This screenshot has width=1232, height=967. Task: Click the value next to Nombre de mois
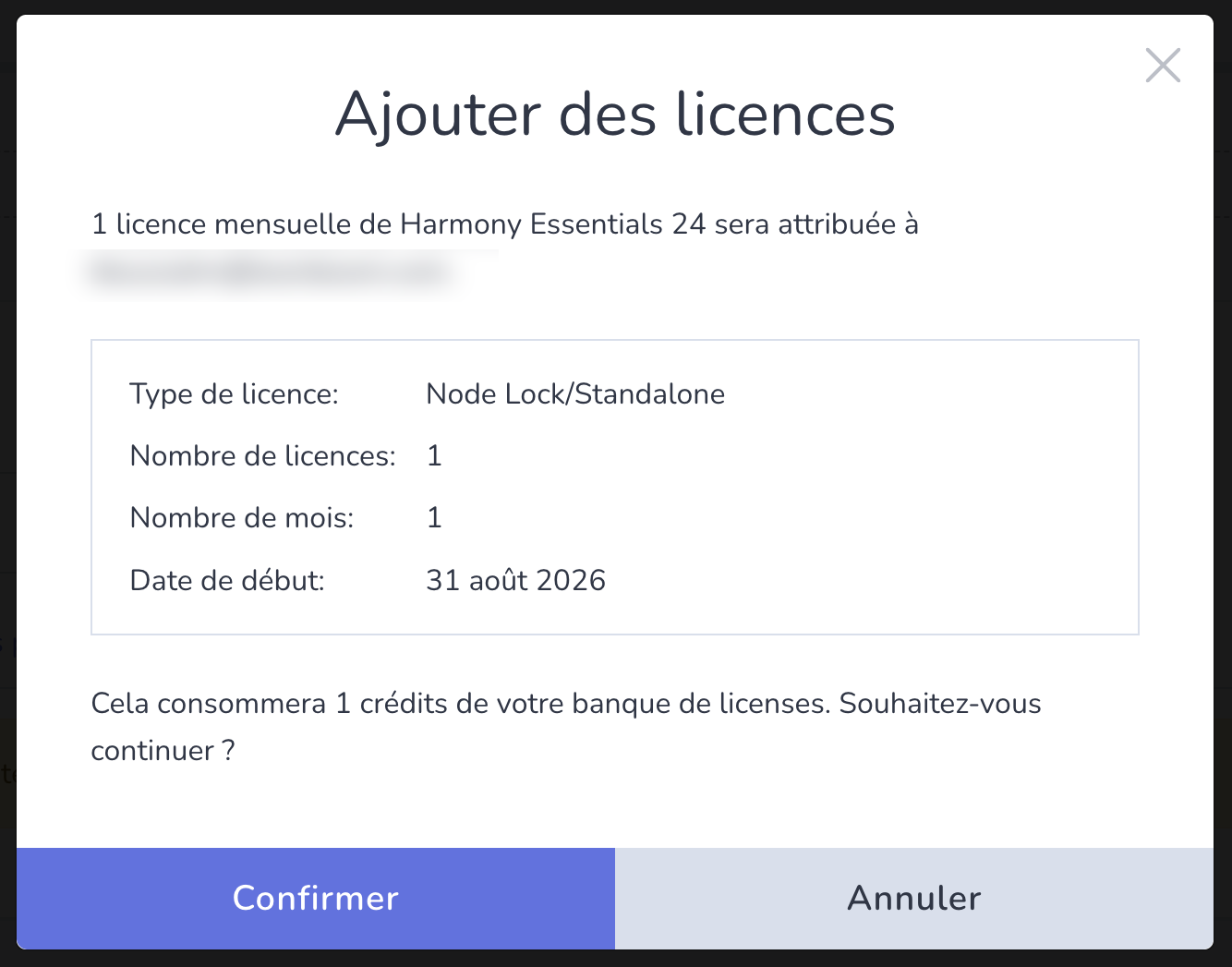click(x=434, y=518)
